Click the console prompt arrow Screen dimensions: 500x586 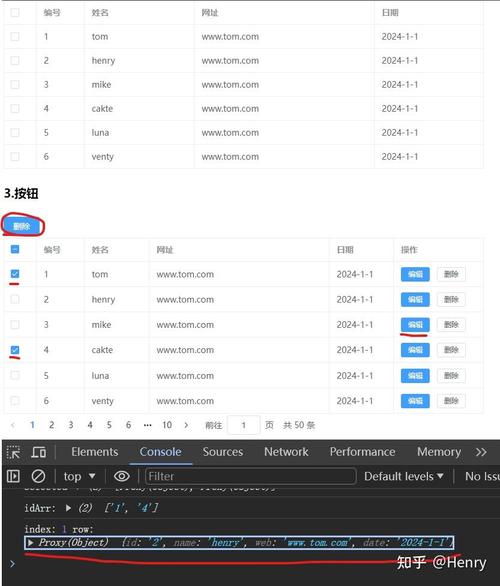tap(12, 563)
